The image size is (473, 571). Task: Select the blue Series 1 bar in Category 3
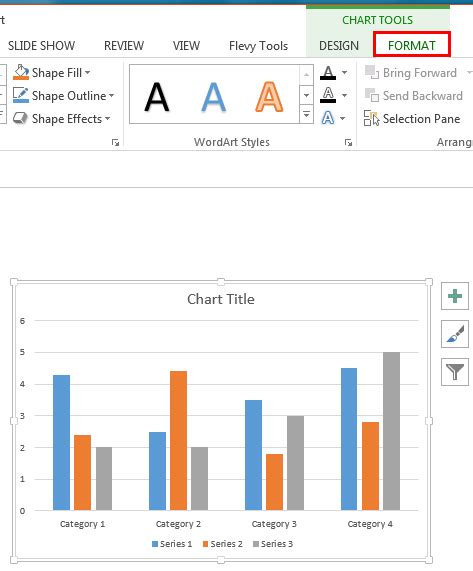[253, 455]
